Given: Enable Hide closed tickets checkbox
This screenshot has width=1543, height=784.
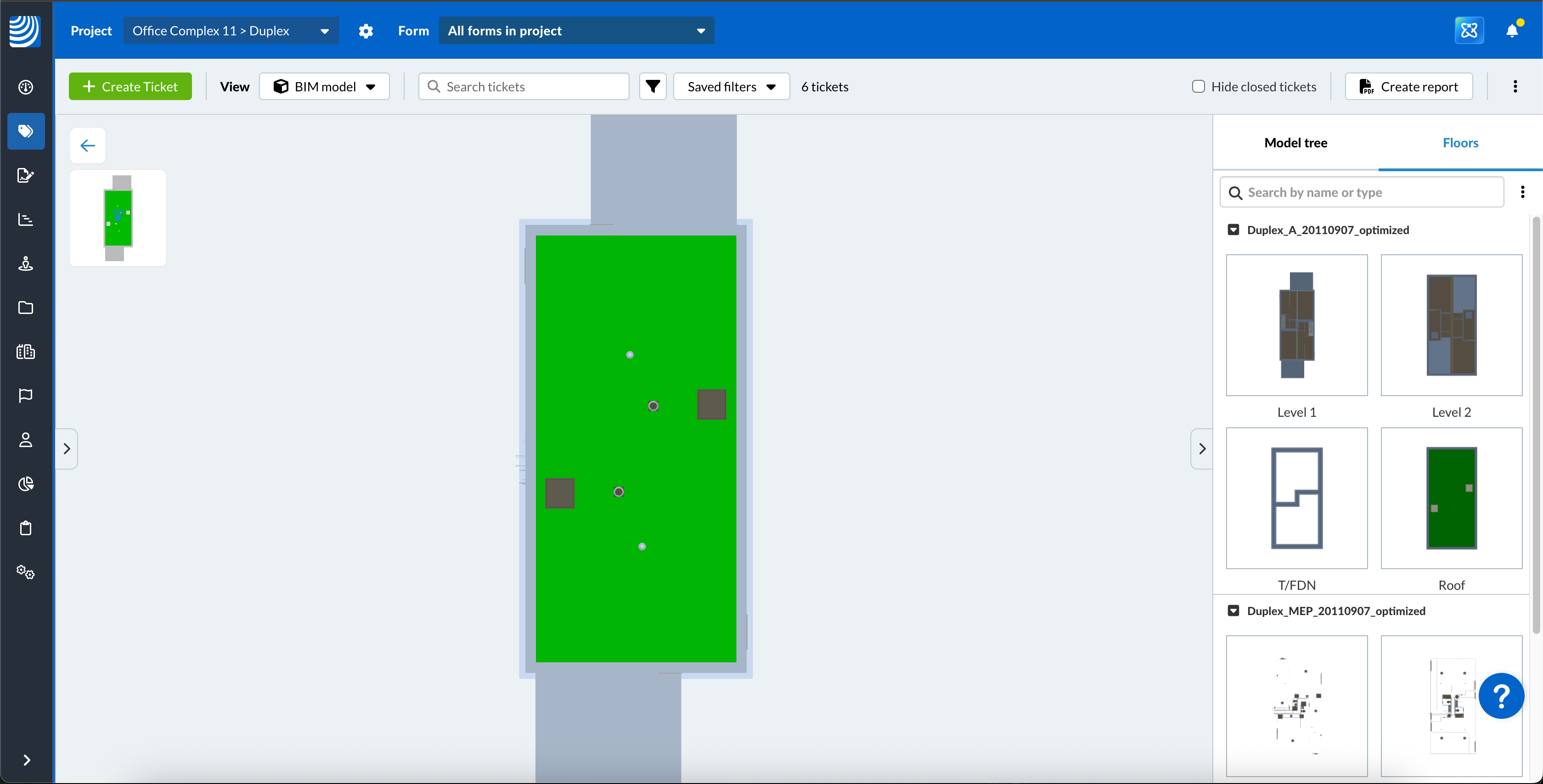Looking at the screenshot, I should (x=1198, y=86).
